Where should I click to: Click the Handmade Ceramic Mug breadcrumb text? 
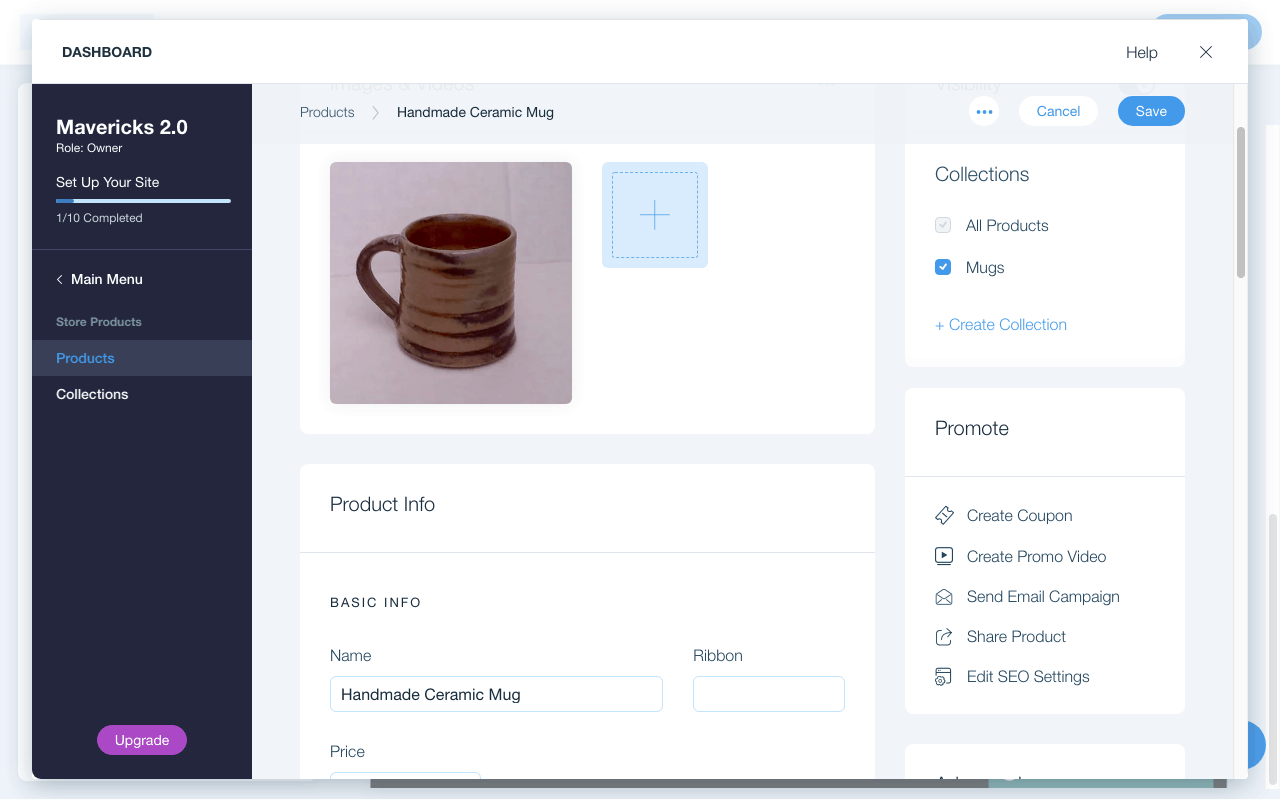pos(475,112)
